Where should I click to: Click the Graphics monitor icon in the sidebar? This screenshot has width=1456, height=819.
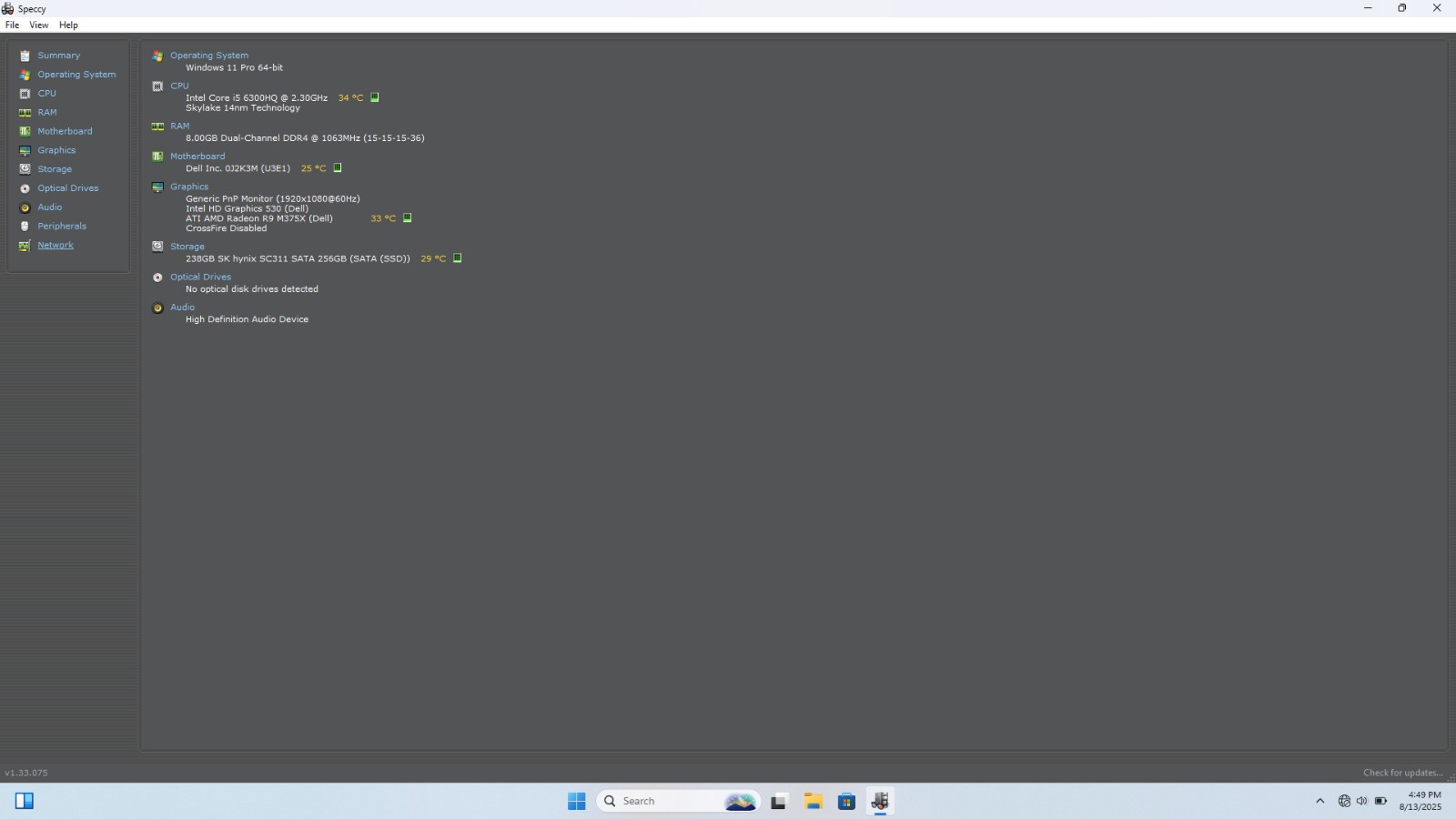click(x=25, y=150)
